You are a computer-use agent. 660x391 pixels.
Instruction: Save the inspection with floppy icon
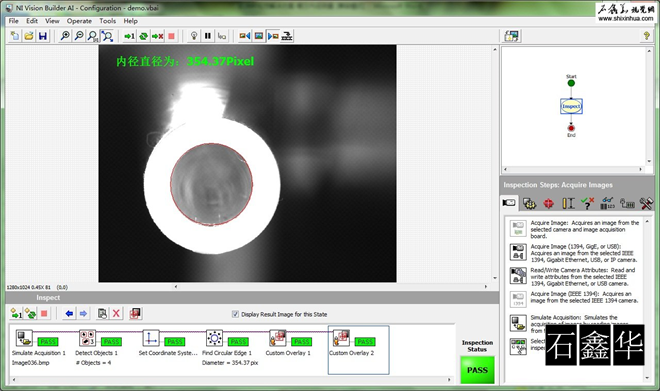point(43,36)
